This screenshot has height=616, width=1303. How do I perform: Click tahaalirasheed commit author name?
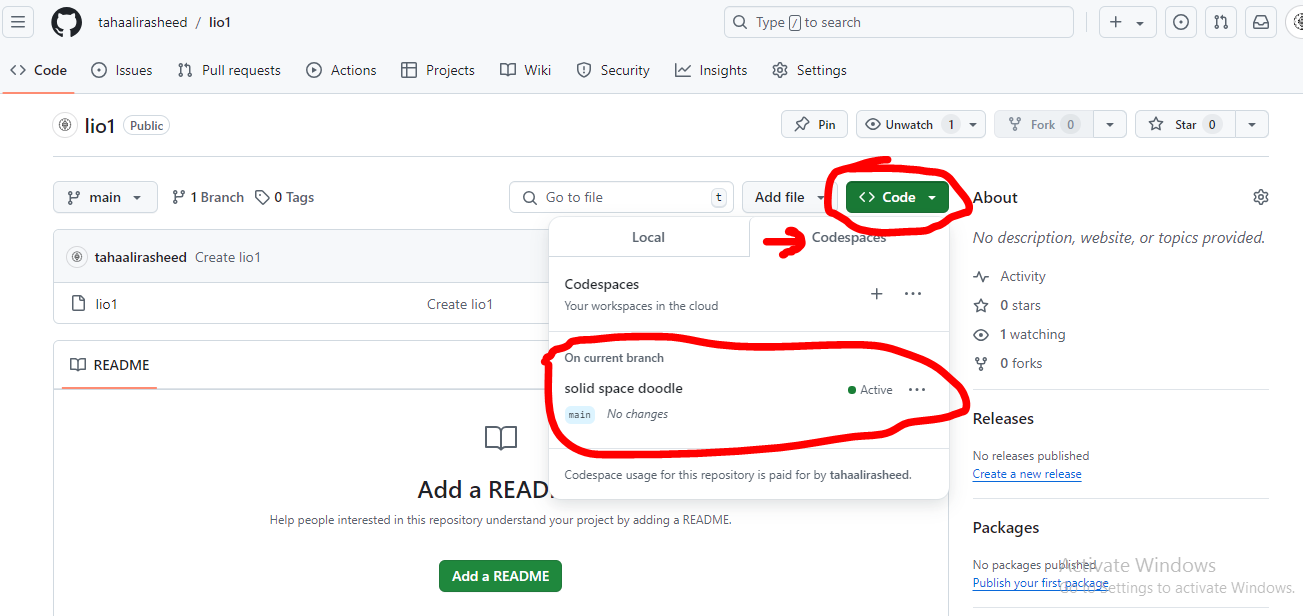click(x=141, y=257)
